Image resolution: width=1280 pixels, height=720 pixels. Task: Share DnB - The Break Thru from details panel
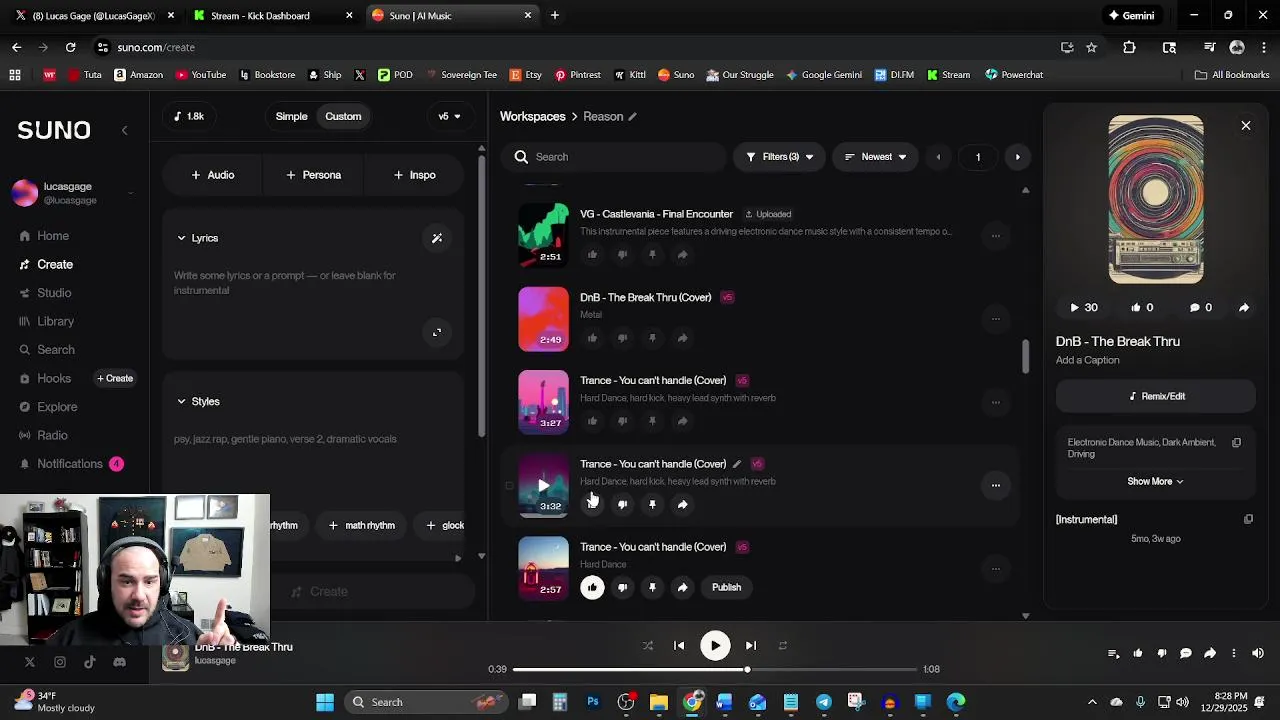(1244, 308)
